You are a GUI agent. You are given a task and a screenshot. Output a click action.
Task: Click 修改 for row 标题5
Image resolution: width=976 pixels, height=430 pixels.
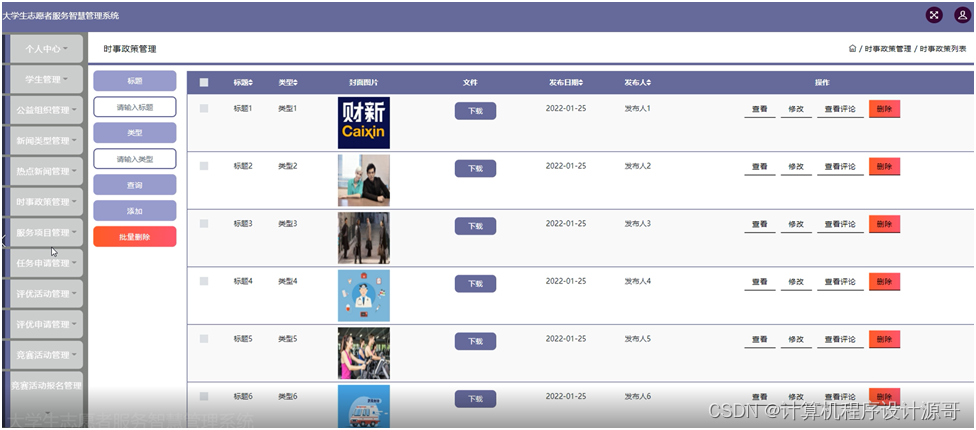(x=796, y=339)
